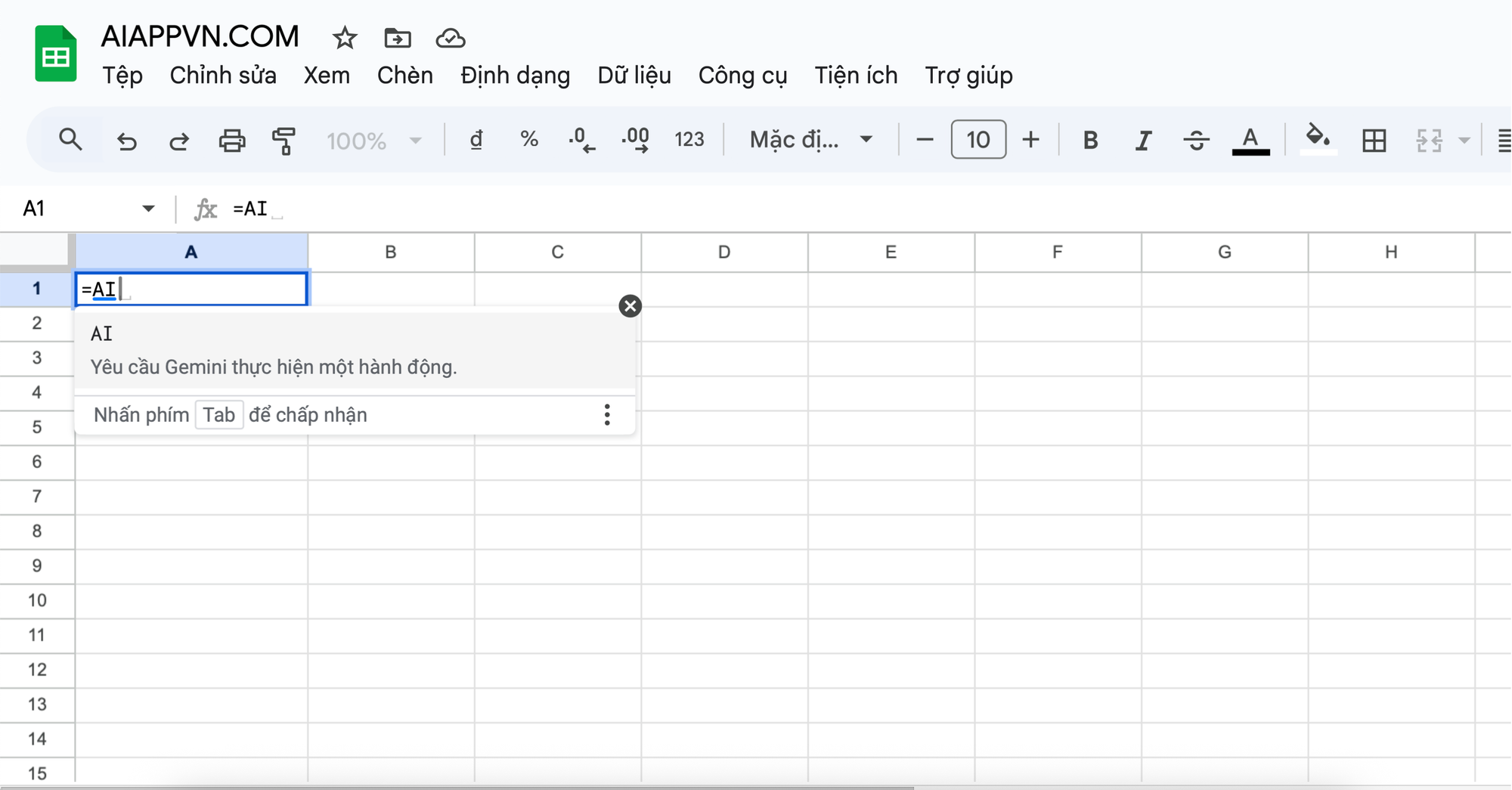Increase font size with plus button
Image resolution: width=1512 pixels, height=790 pixels.
[1030, 140]
